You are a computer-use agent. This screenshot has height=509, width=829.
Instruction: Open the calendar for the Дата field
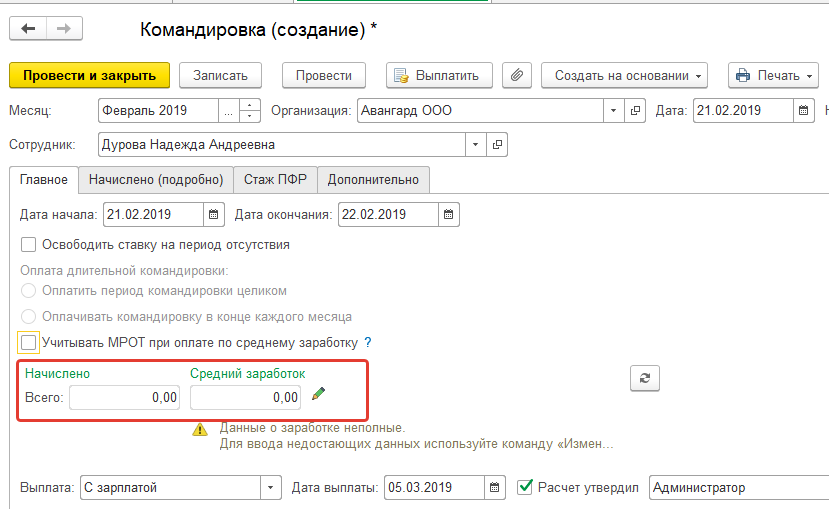[x=804, y=110]
